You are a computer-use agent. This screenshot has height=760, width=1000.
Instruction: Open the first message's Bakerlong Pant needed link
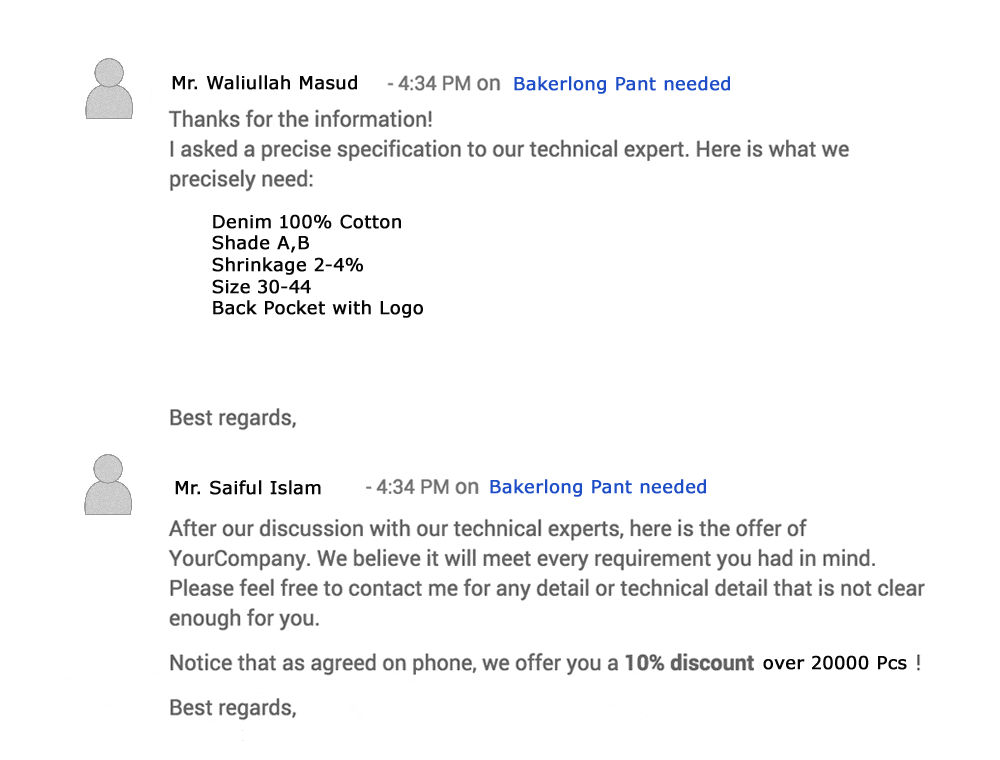(621, 84)
